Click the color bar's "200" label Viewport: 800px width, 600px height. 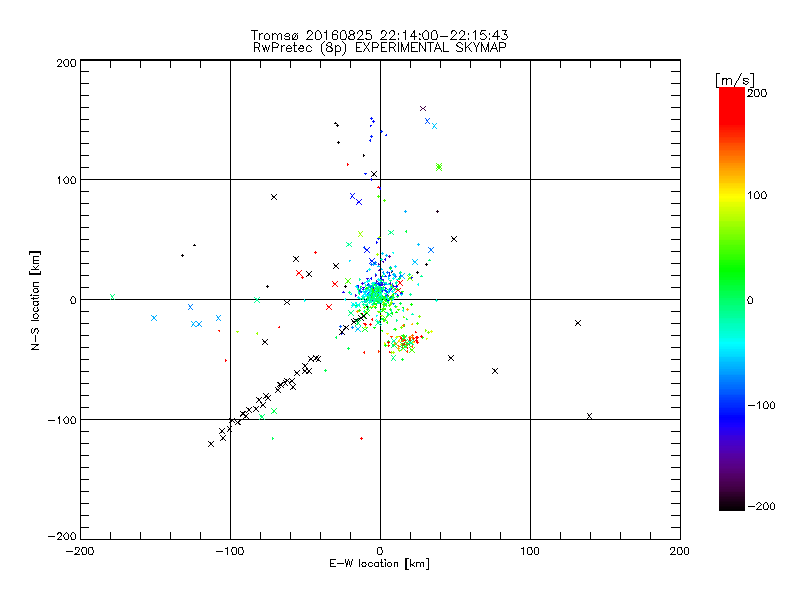(757, 93)
